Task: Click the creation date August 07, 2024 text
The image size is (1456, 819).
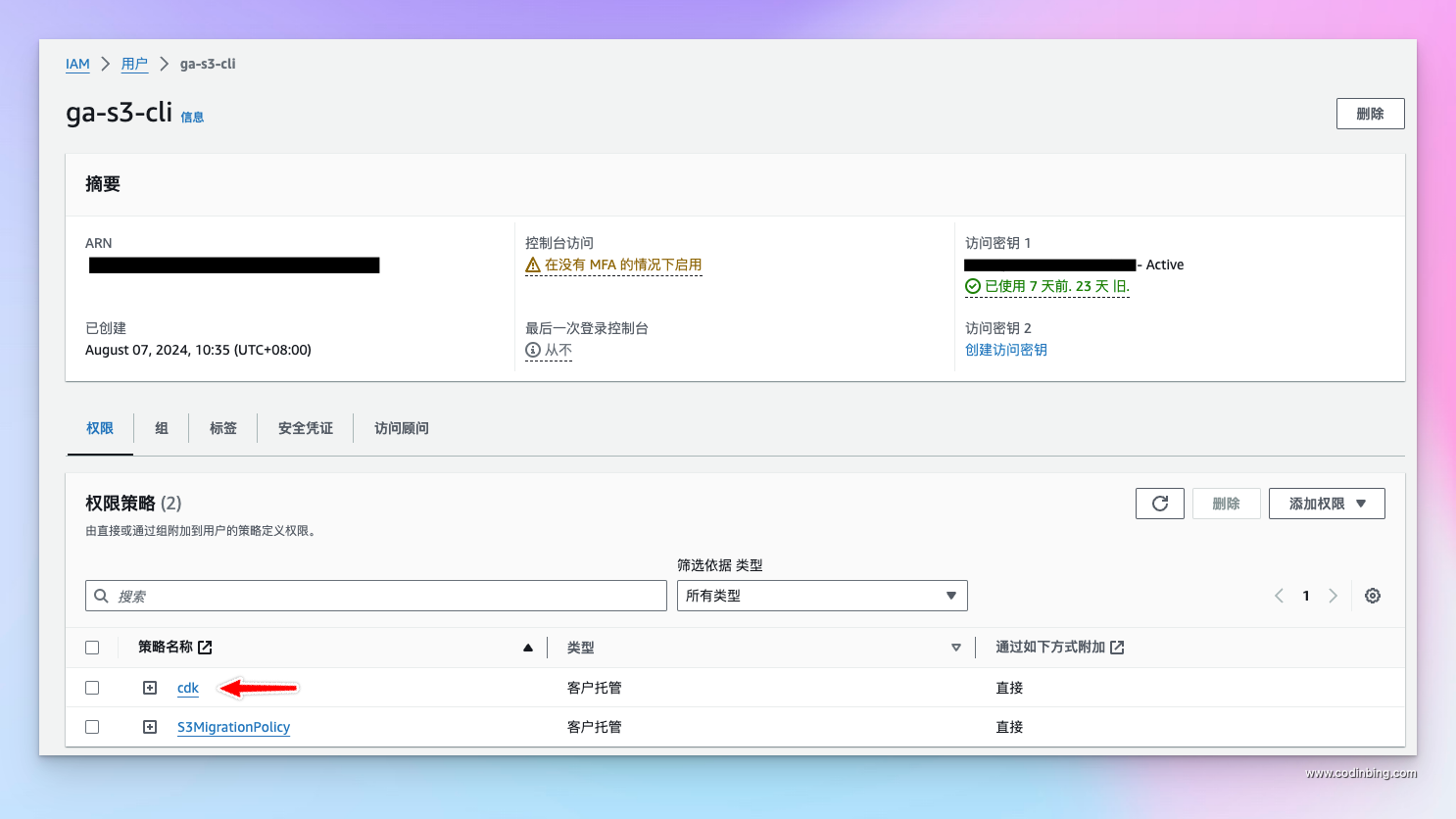Action: pos(198,350)
